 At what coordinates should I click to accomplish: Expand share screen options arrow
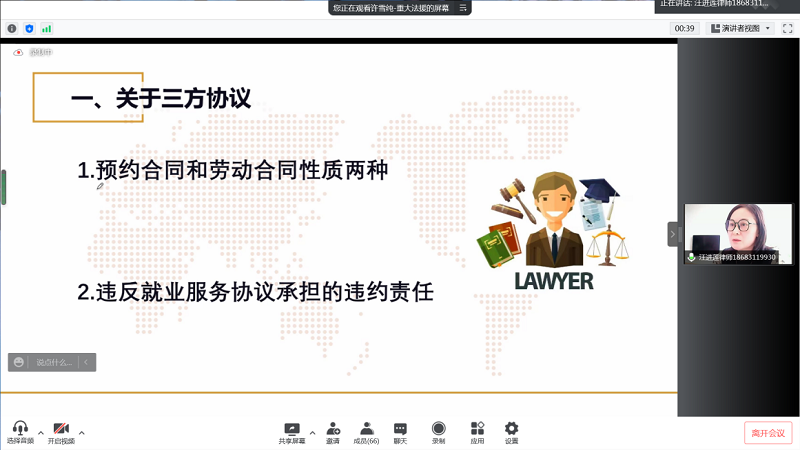tap(312, 433)
